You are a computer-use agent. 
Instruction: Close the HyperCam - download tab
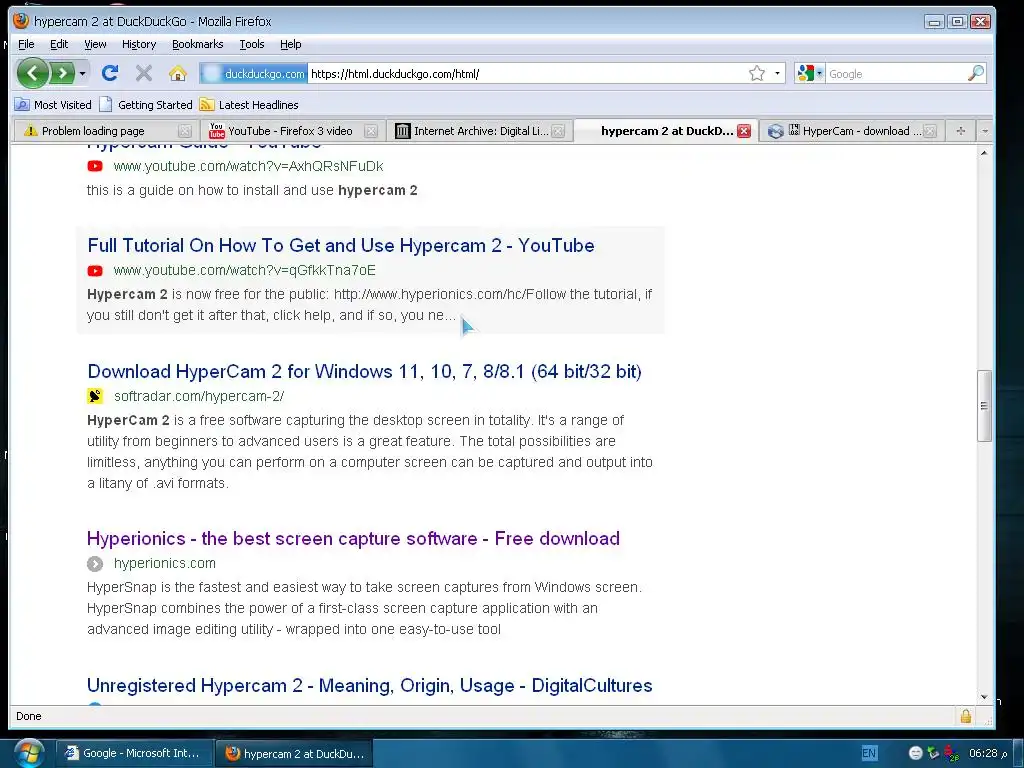931,131
